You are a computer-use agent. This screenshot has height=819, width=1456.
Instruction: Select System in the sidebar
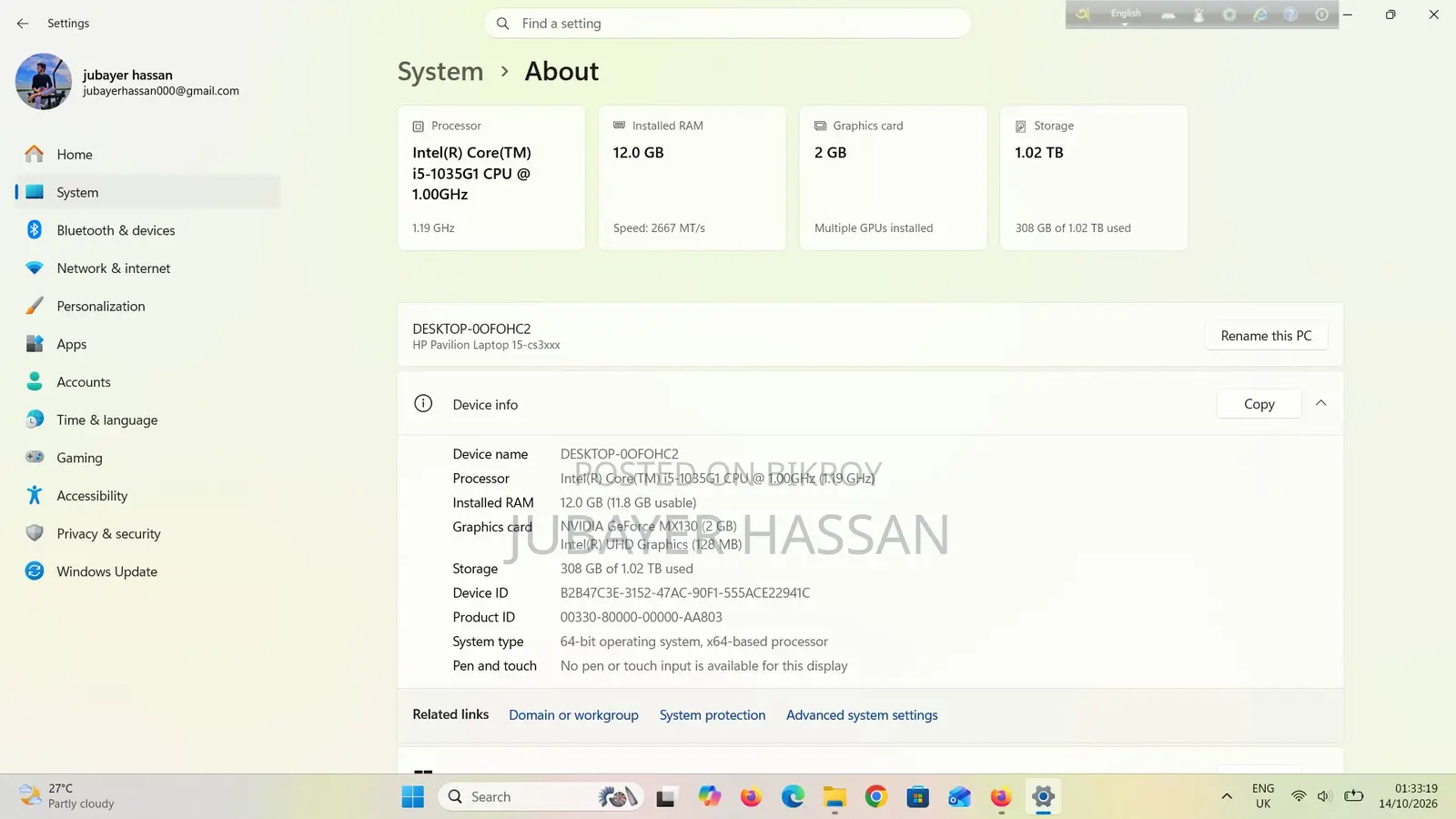click(148, 193)
